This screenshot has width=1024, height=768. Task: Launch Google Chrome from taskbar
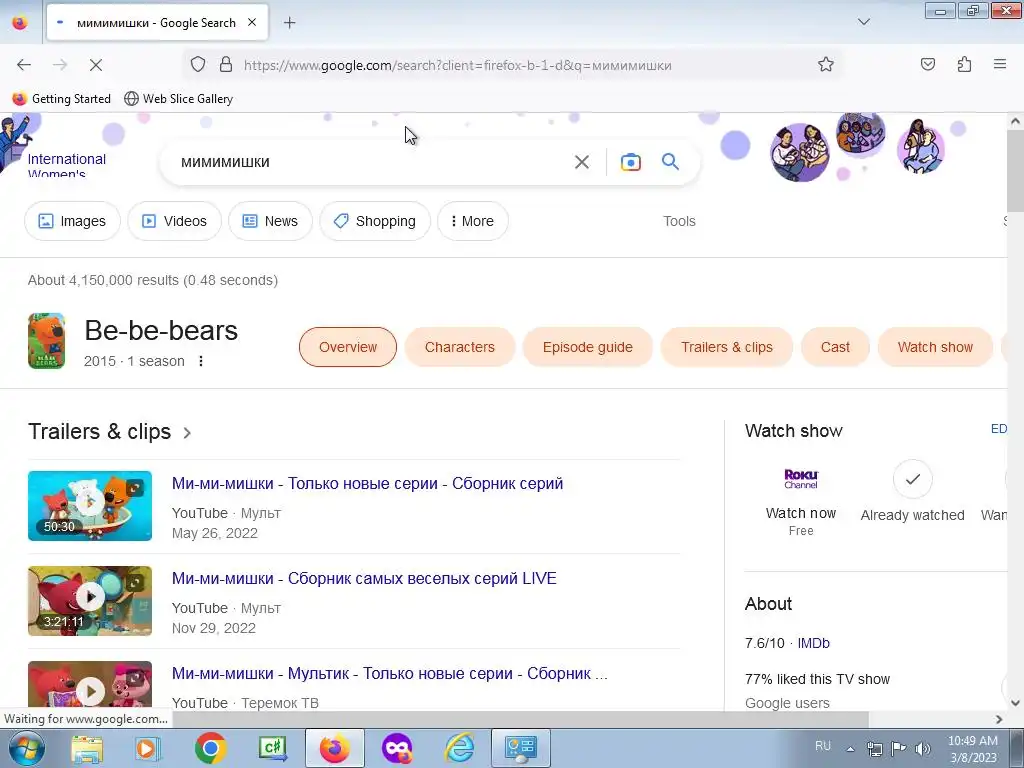click(210, 748)
